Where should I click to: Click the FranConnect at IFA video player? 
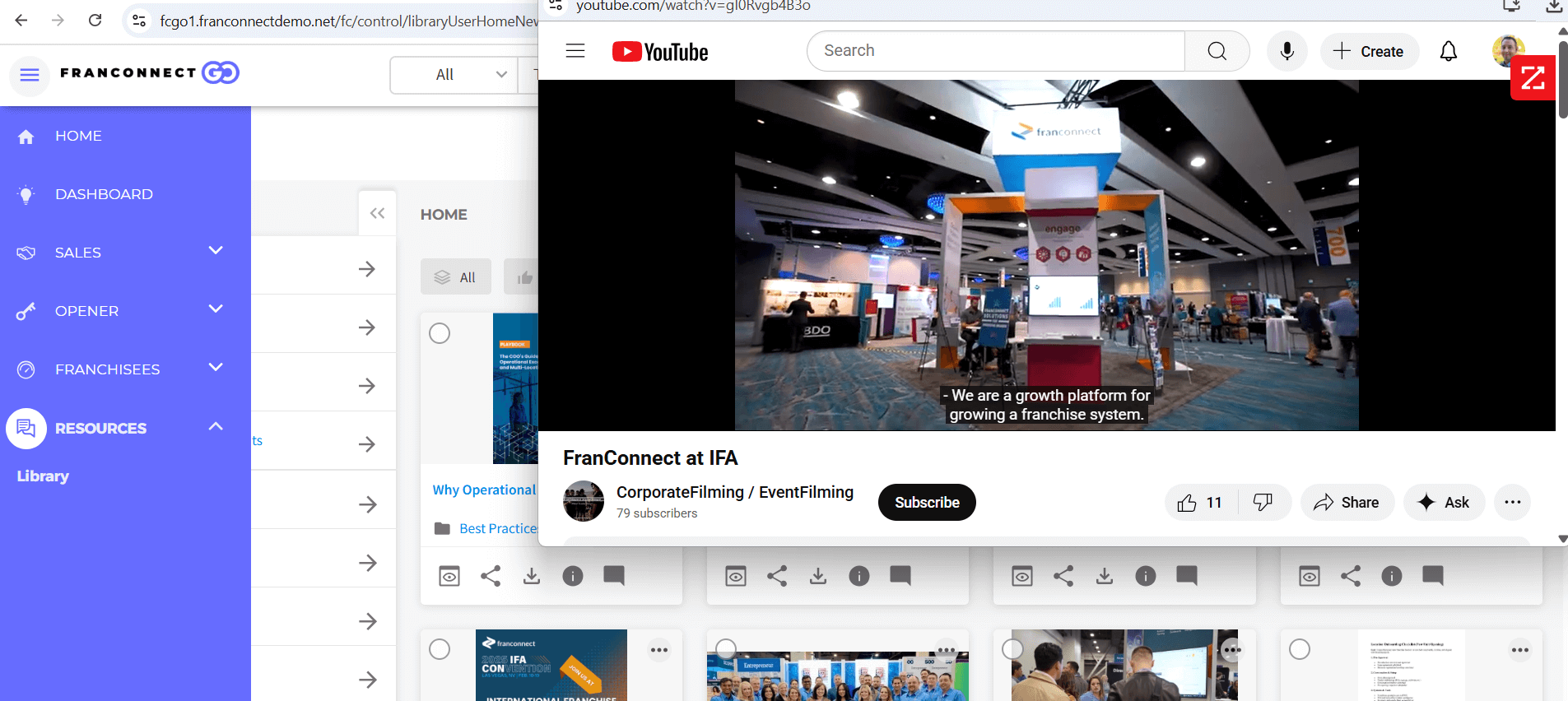[1046, 255]
